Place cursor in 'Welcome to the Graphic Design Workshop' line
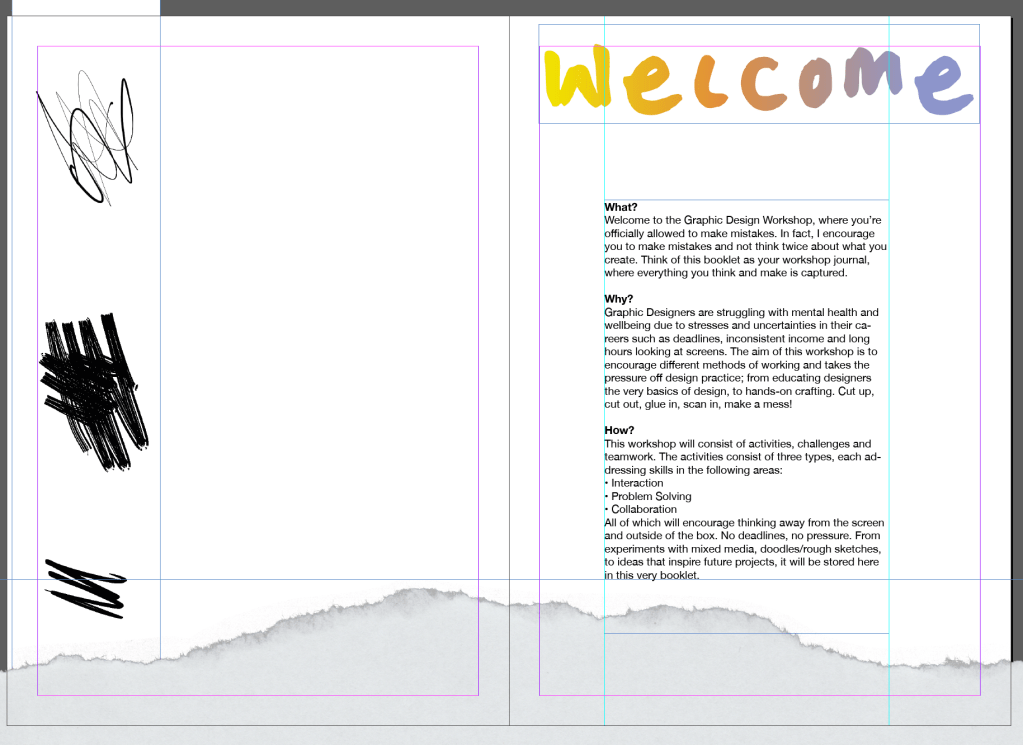Image resolution: width=1023 pixels, height=745 pixels. pos(742,220)
